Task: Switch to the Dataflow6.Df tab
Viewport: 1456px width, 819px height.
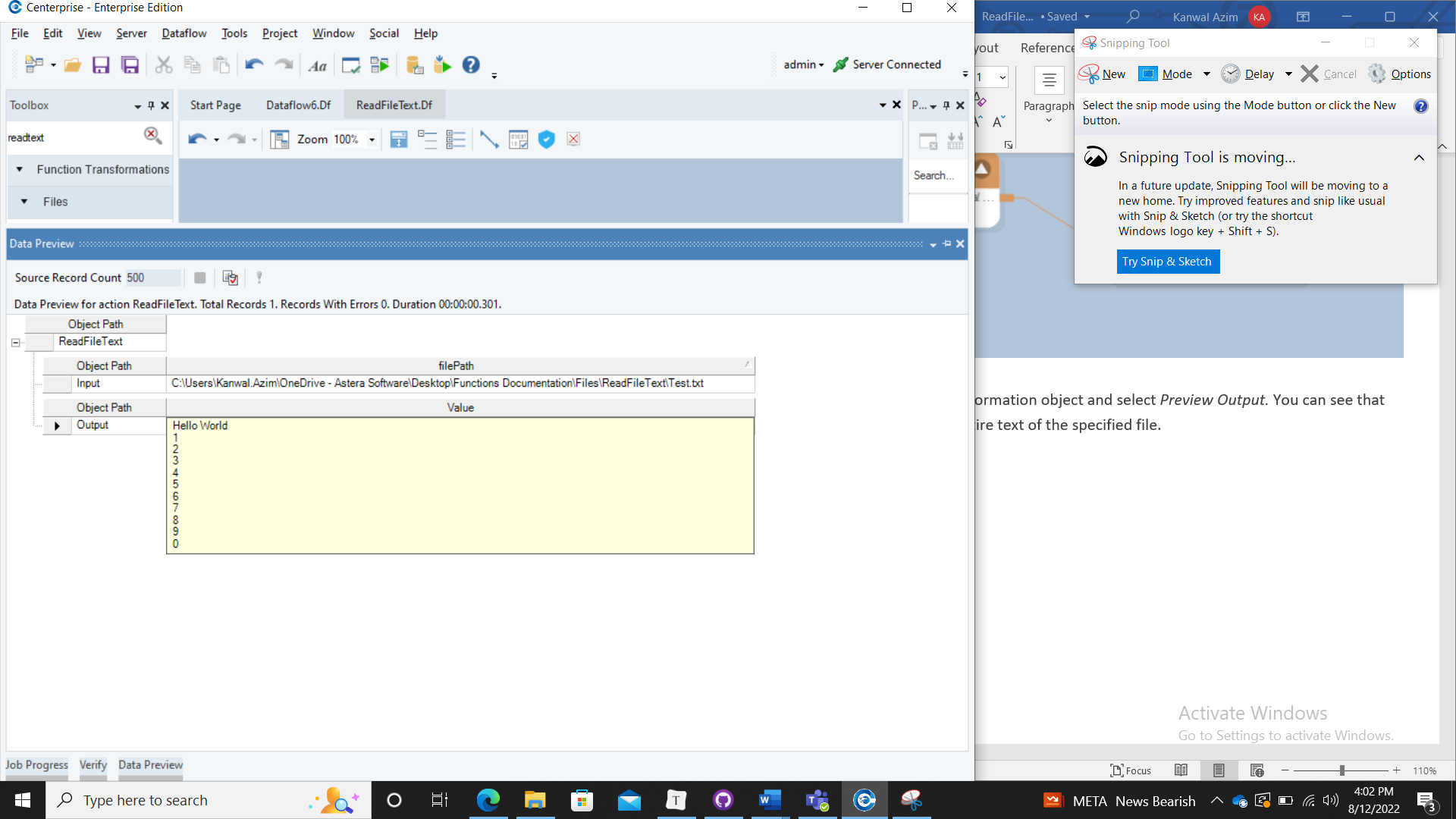Action: coord(298,105)
